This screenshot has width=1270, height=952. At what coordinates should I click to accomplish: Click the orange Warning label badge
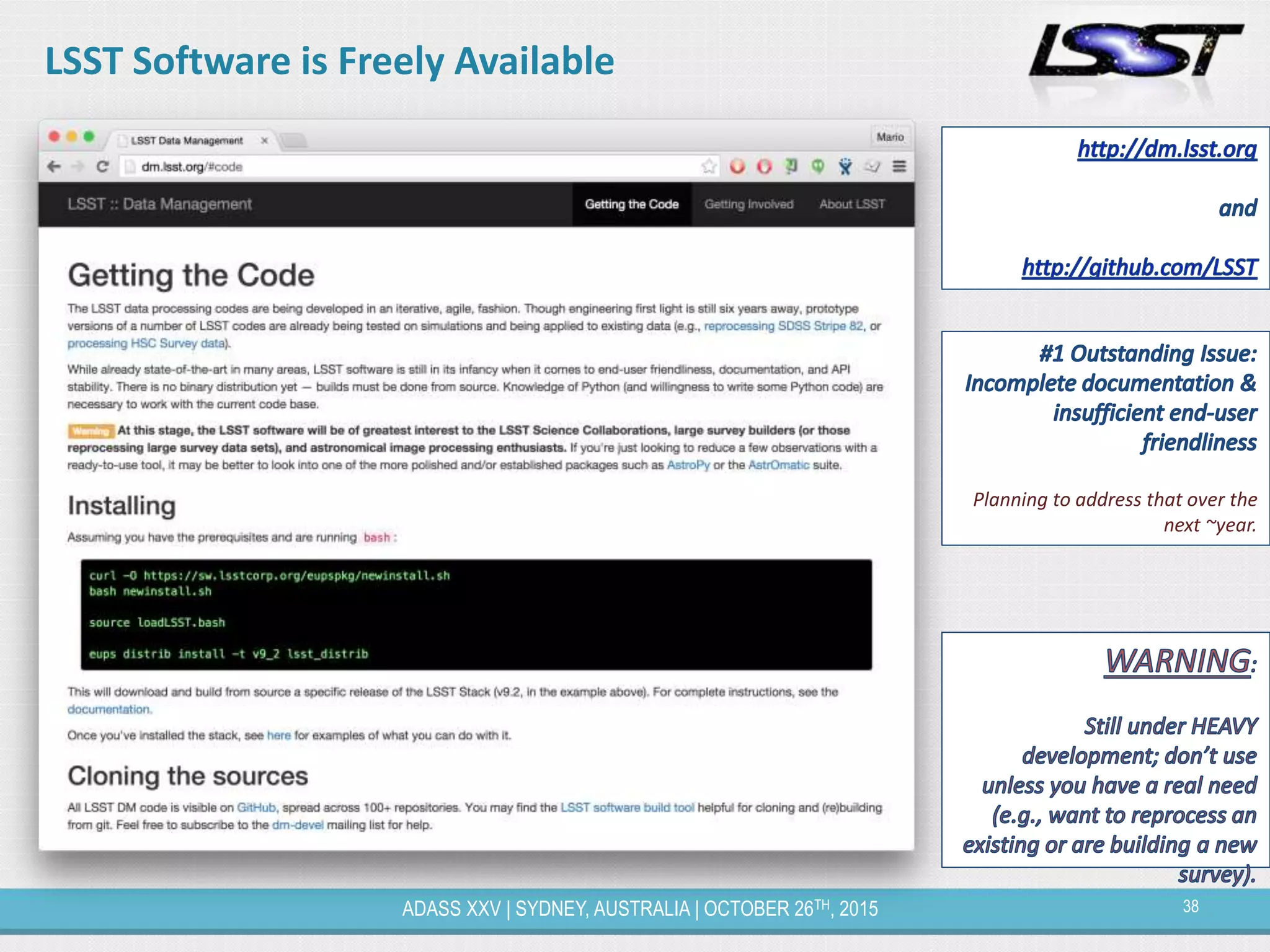tap(91, 431)
